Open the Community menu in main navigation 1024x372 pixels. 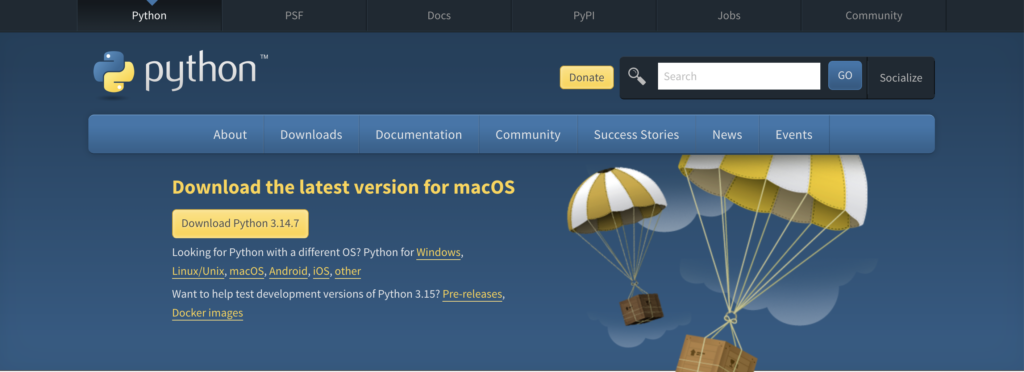tap(528, 134)
